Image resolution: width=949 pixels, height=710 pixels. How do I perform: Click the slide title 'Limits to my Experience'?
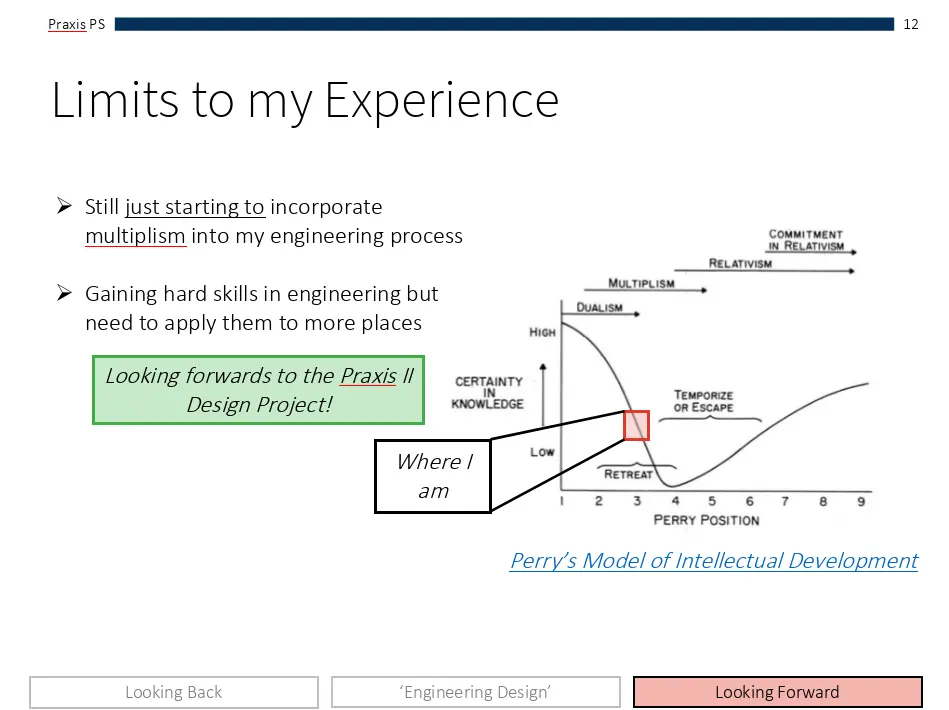click(305, 101)
